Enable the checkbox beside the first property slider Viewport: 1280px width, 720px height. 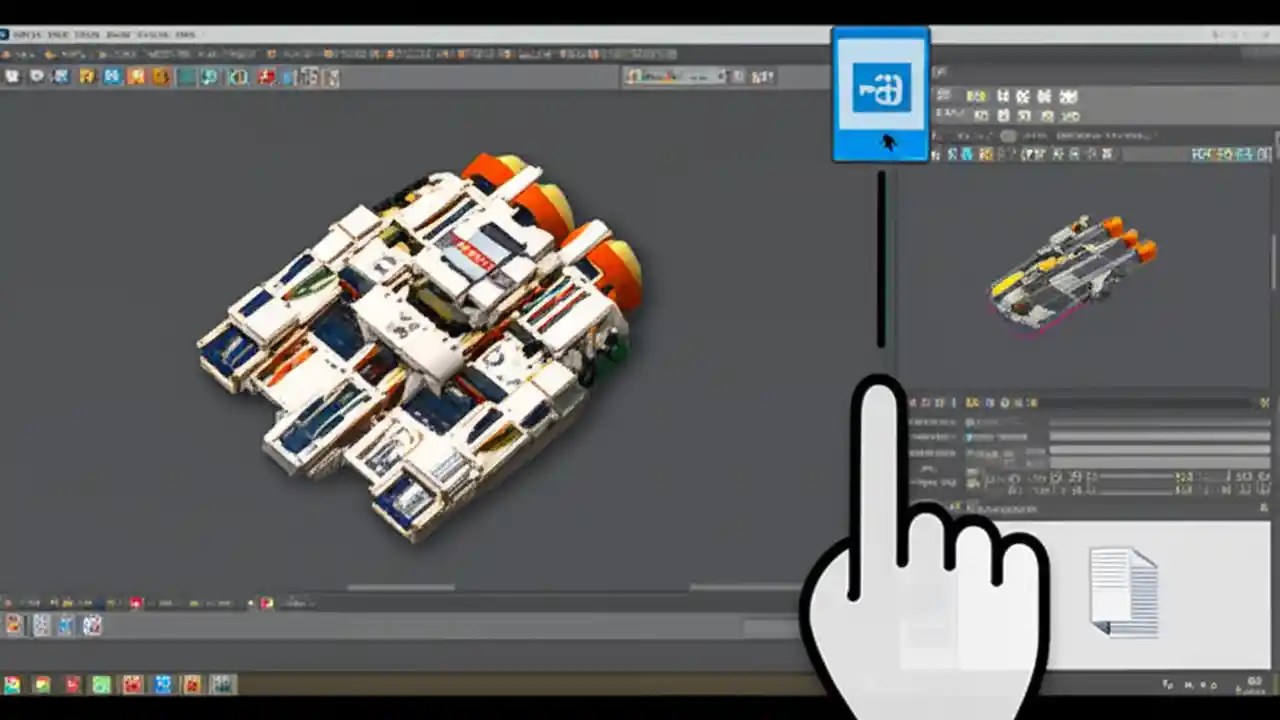(x=972, y=421)
